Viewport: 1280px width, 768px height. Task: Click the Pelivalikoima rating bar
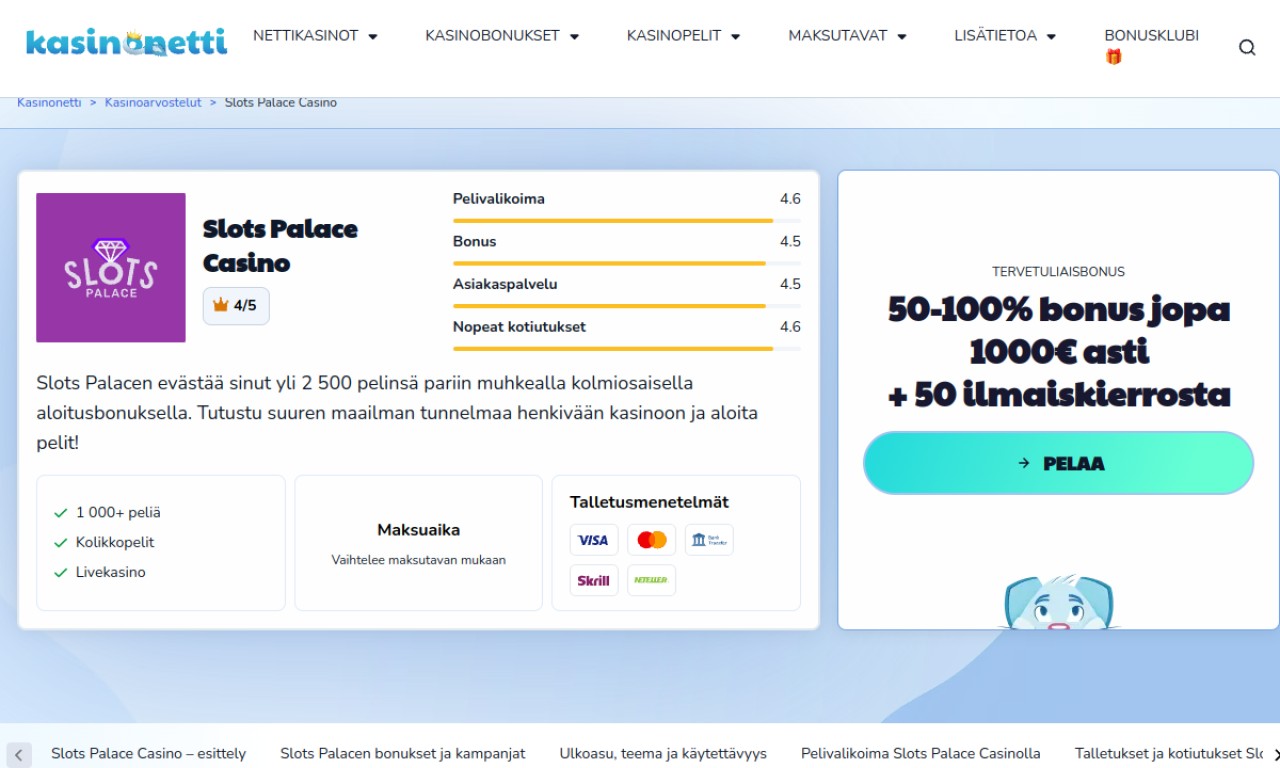[x=627, y=220]
